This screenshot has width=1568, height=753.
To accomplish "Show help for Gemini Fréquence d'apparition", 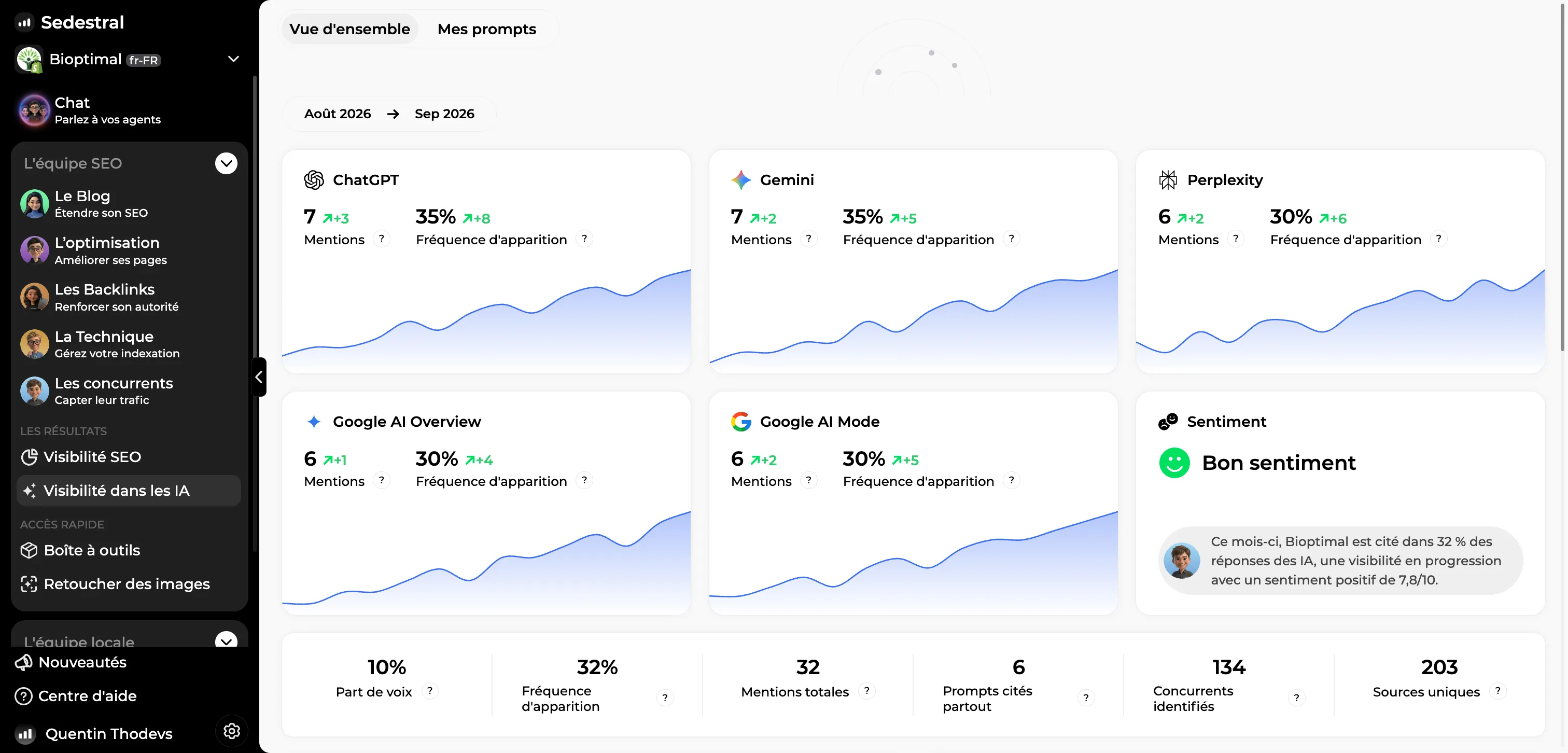I will point(1012,239).
